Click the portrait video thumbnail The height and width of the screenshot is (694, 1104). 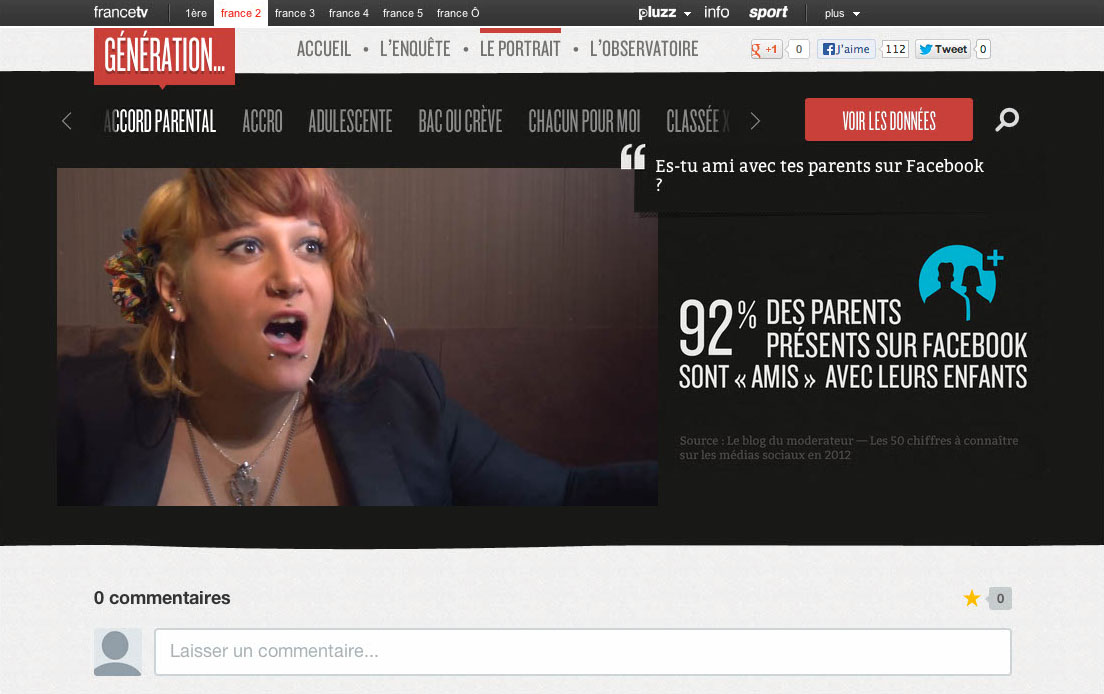click(x=357, y=336)
